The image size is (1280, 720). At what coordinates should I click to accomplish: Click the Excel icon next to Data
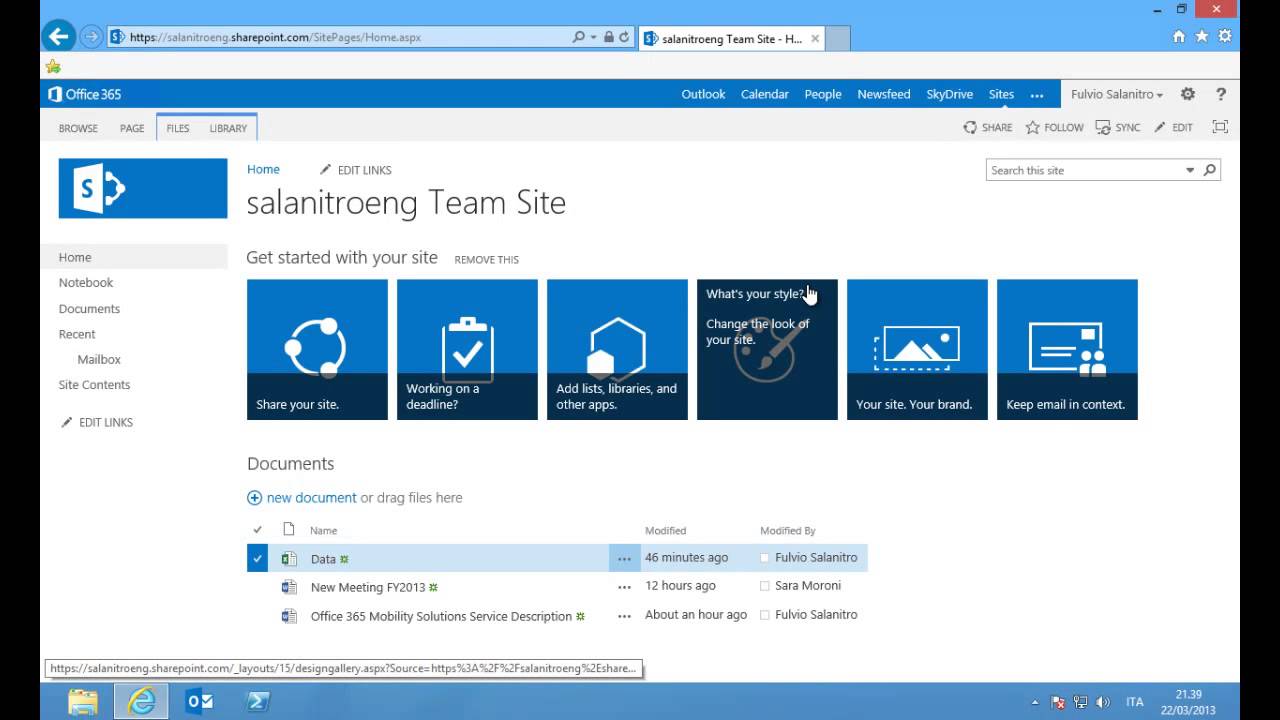click(x=289, y=559)
